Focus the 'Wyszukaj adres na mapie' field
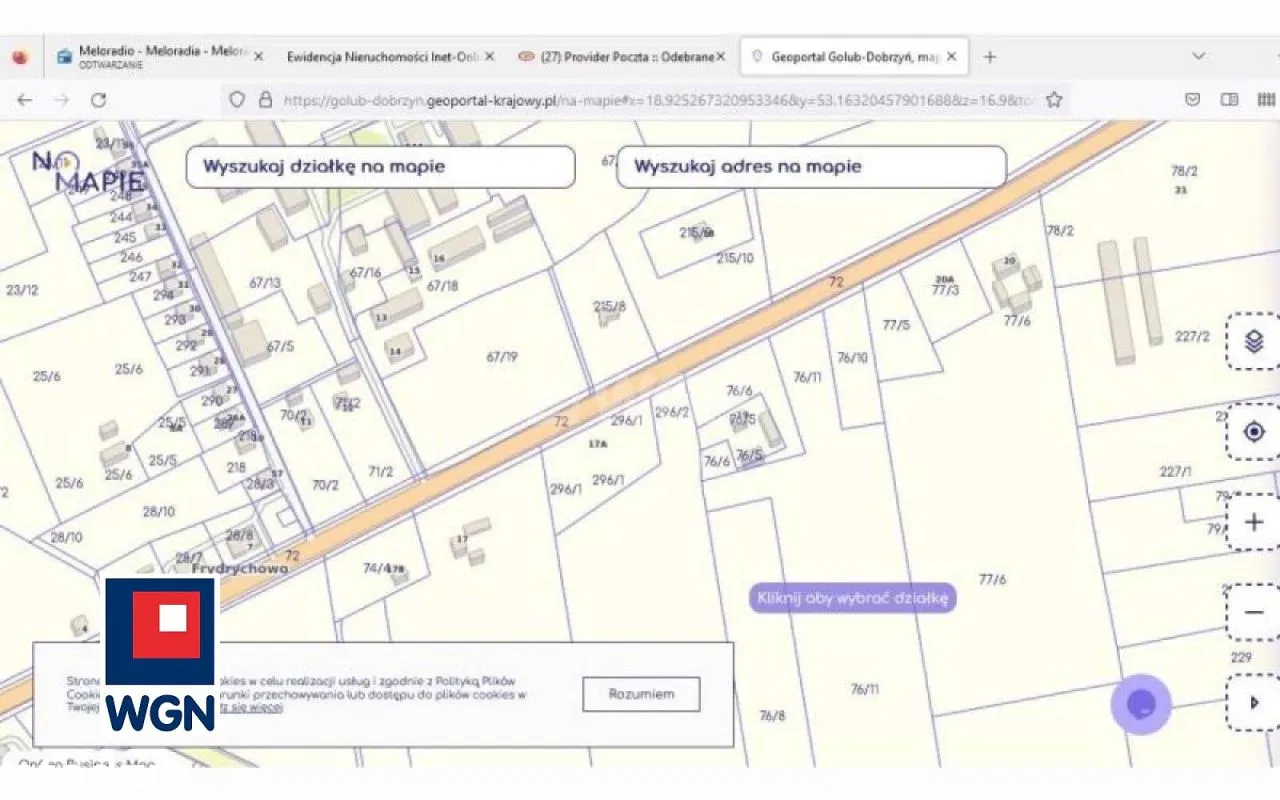 tap(811, 167)
